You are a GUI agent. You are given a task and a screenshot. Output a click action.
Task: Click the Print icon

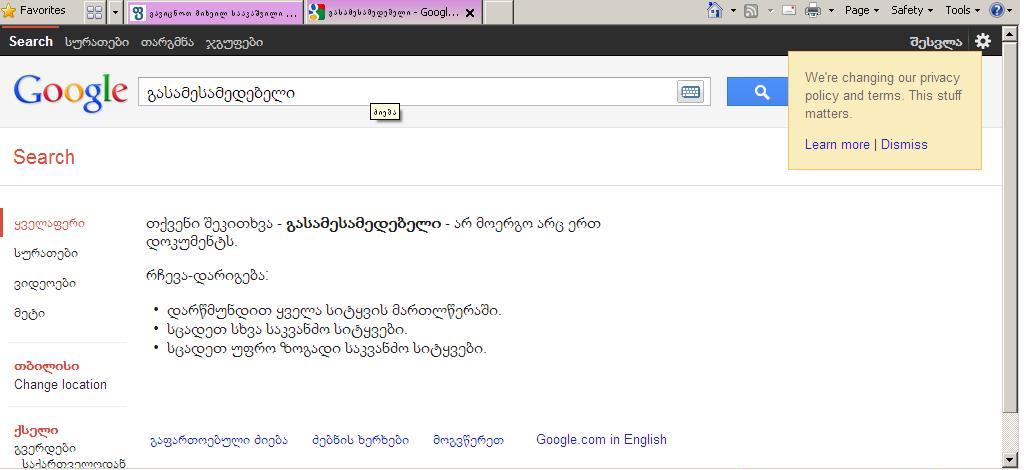[x=812, y=10]
